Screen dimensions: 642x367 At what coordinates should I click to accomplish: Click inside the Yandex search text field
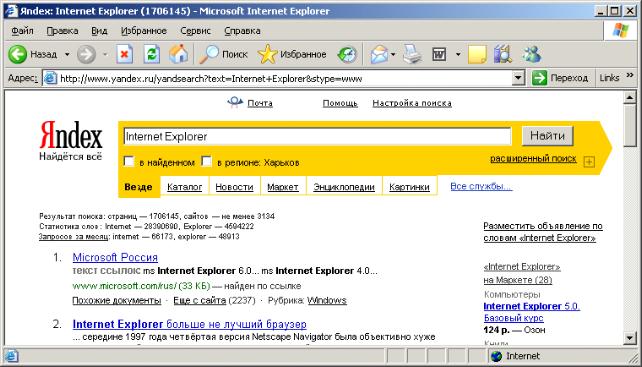(x=317, y=136)
